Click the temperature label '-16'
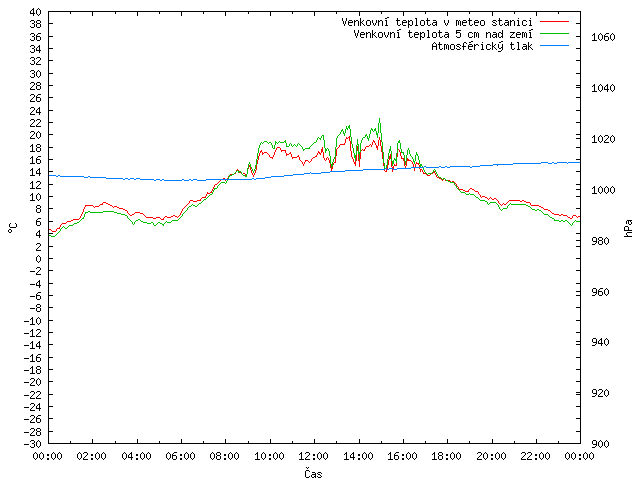The image size is (640, 480). pos(33,358)
